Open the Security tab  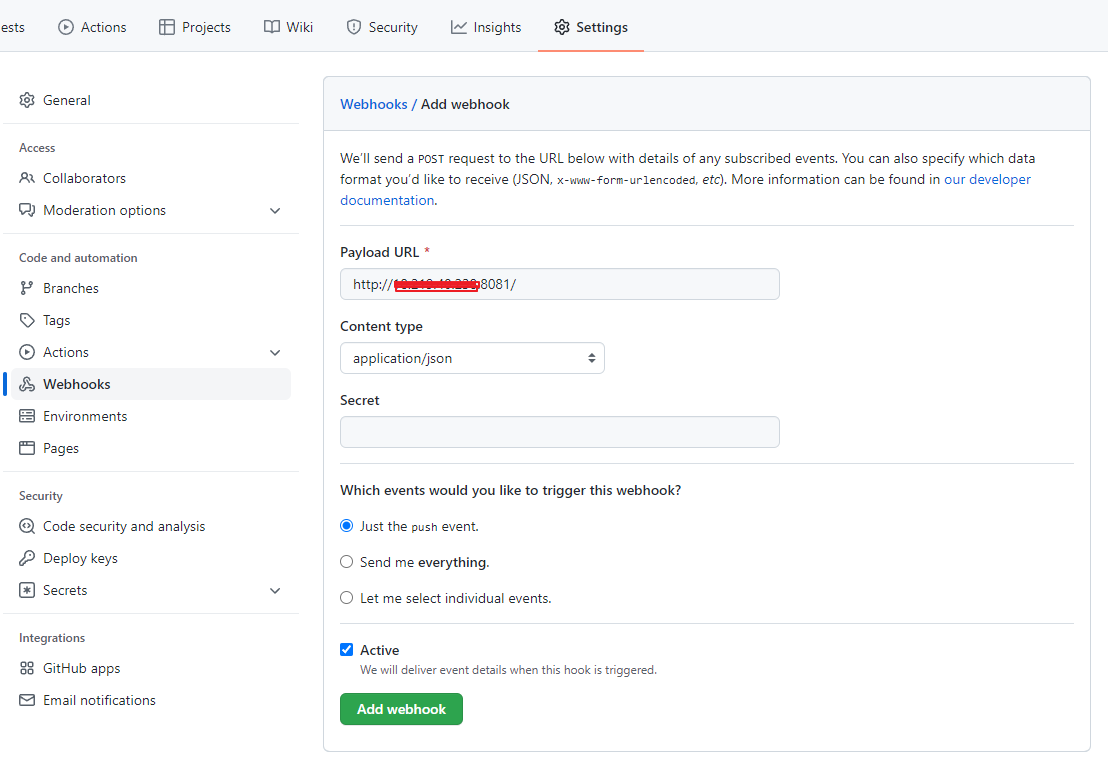pyautogui.click(x=382, y=28)
